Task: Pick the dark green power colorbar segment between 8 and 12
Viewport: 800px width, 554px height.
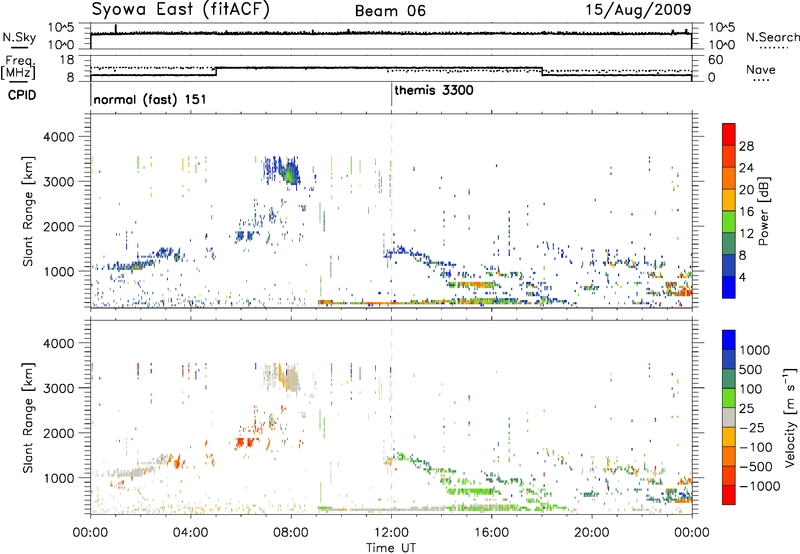Action: click(729, 244)
